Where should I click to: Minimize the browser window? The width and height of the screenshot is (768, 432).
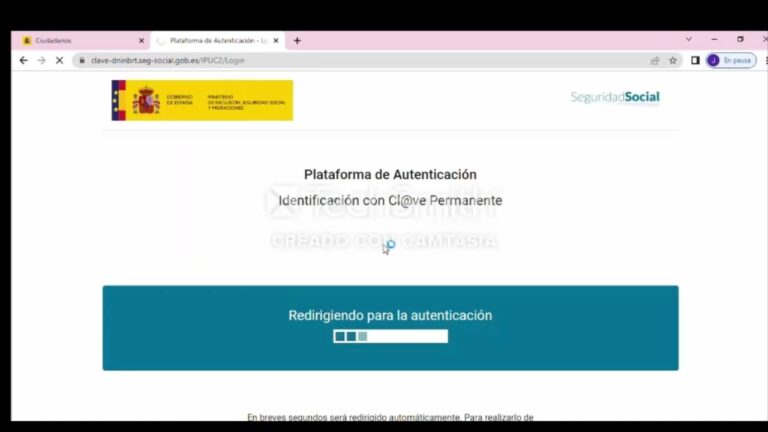click(x=714, y=39)
